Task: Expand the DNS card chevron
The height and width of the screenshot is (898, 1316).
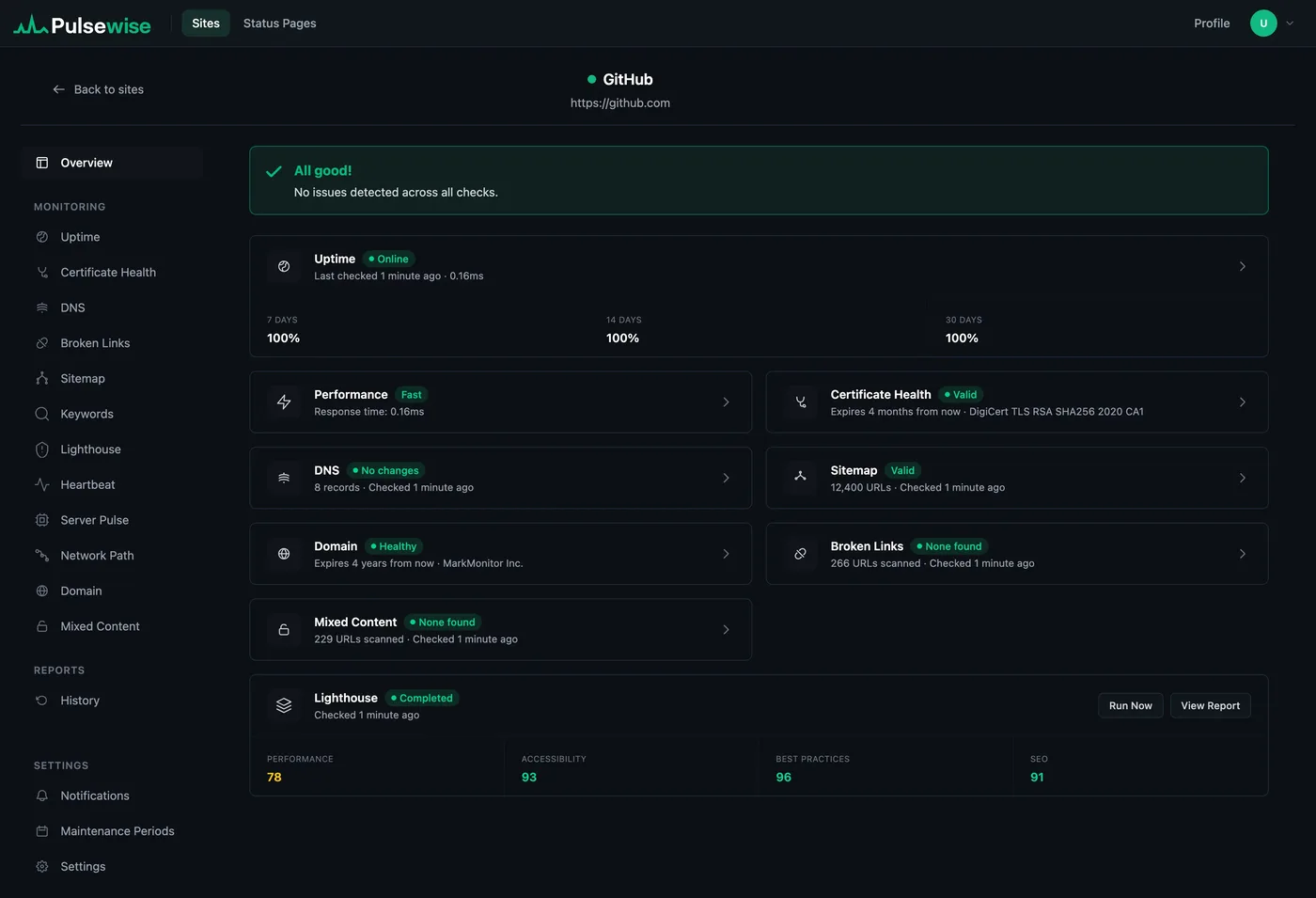Action: click(x=726, y=478)
